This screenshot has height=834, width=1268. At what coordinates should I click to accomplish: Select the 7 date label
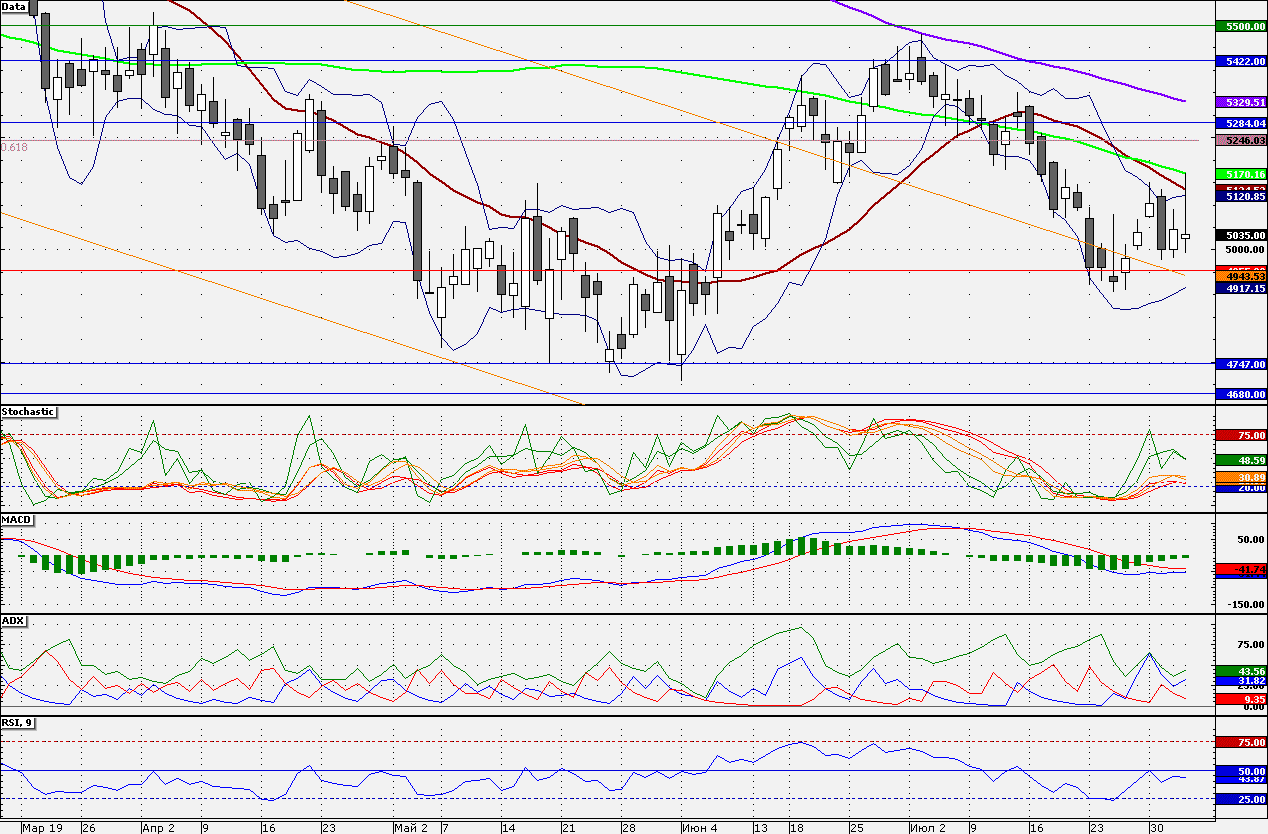point(445,828)
